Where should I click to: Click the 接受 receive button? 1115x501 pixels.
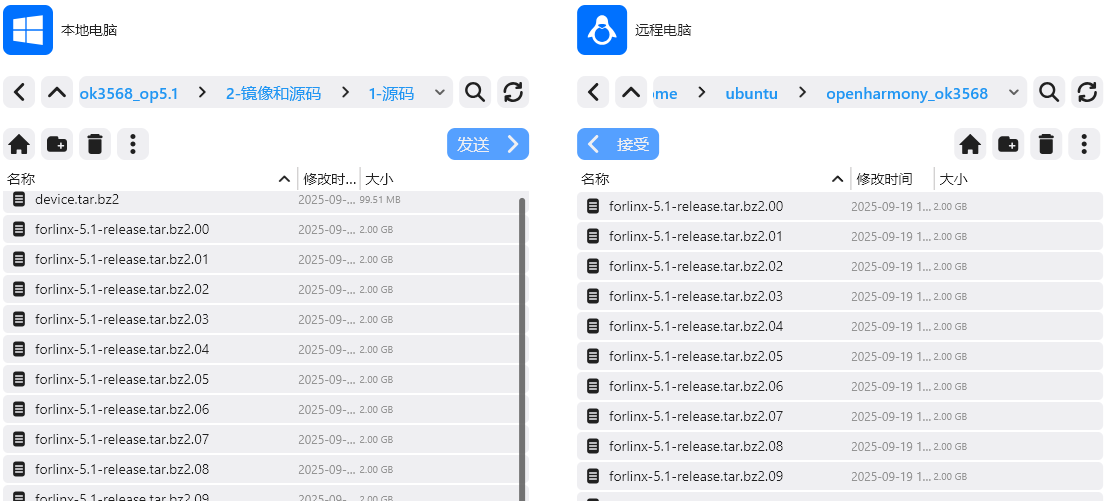coord(618,144)
